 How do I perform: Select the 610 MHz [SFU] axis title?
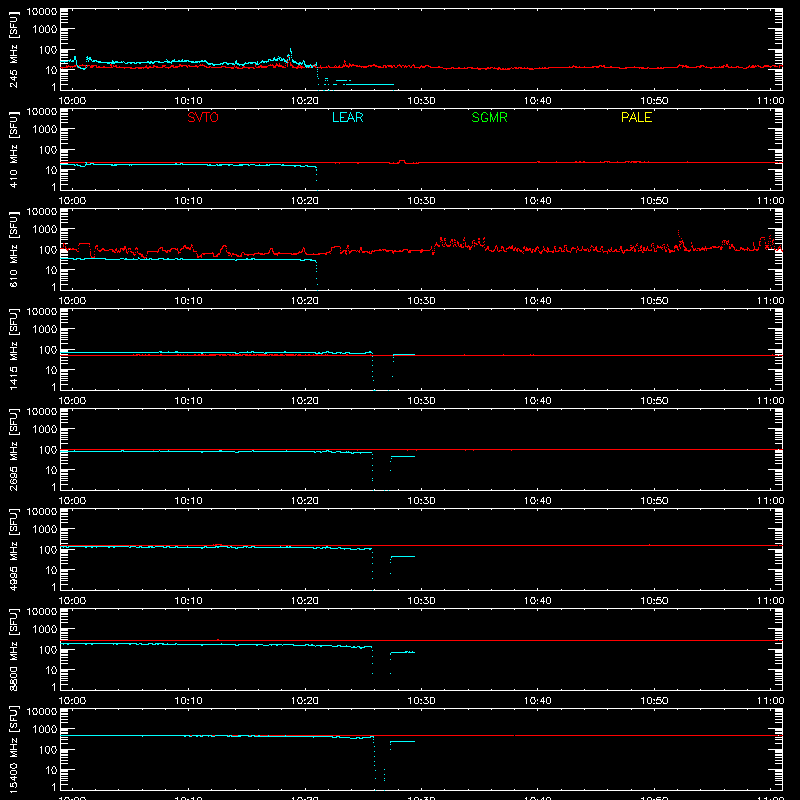[x=14, y=249]
